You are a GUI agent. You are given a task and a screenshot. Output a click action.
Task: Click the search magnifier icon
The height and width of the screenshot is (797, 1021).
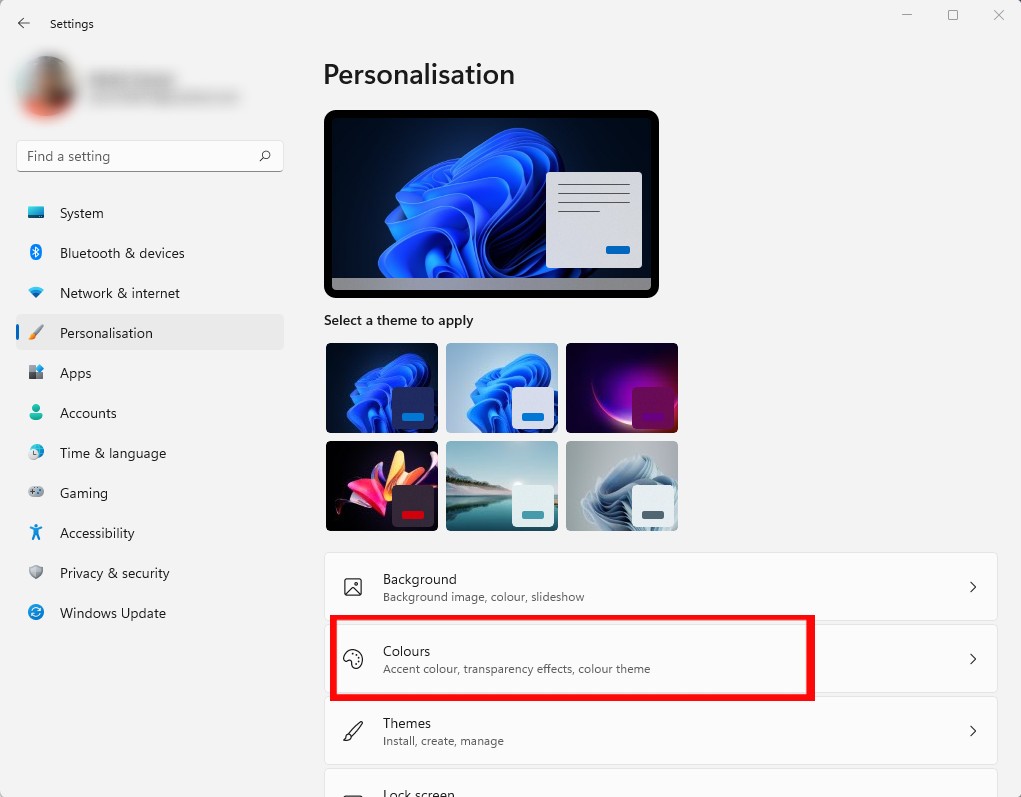click(265, 156)
